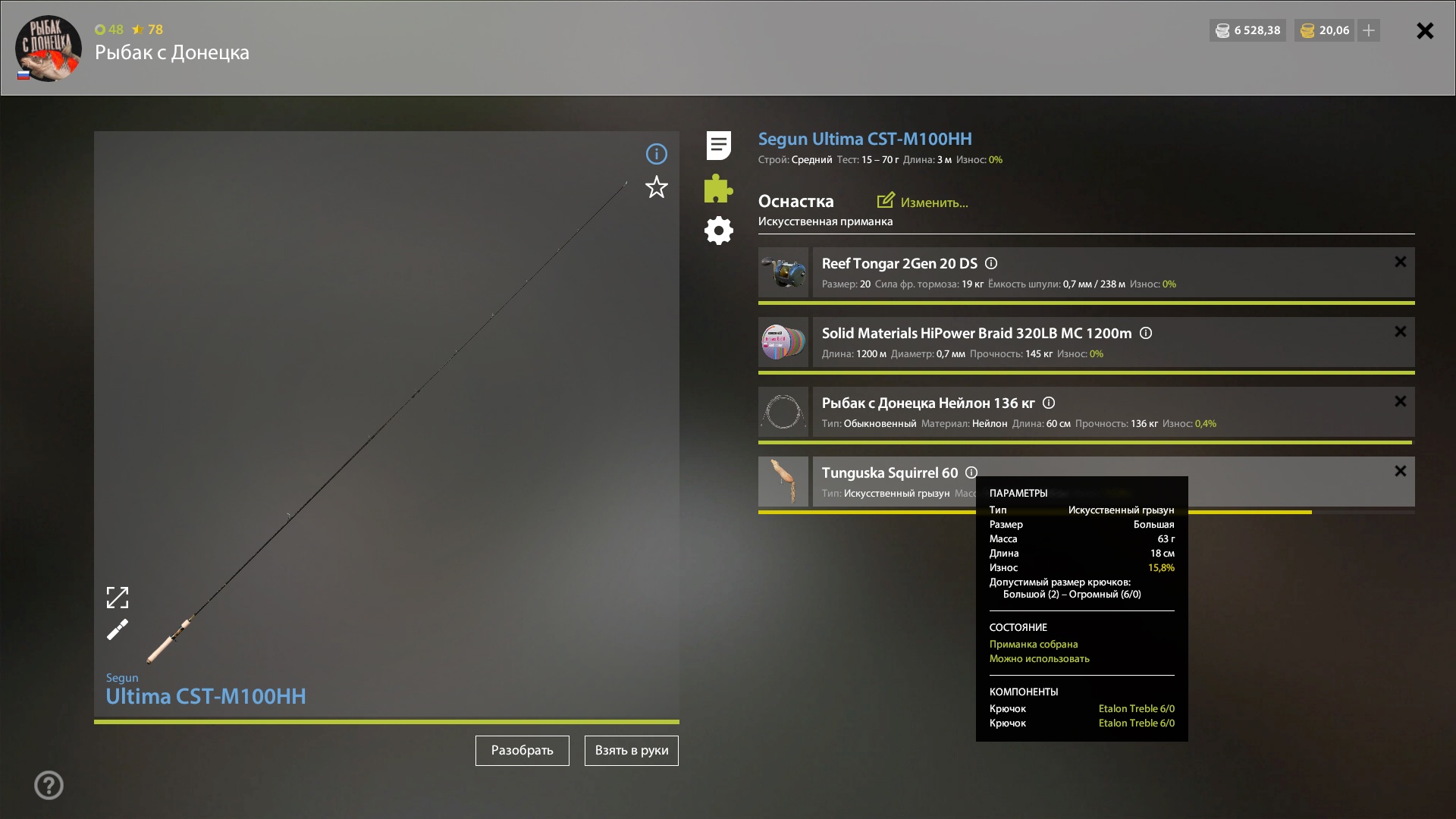1456x819 pixels.
Task: Open the pencil edit icon beside Изменить
Action: click(x=886, y=200)
